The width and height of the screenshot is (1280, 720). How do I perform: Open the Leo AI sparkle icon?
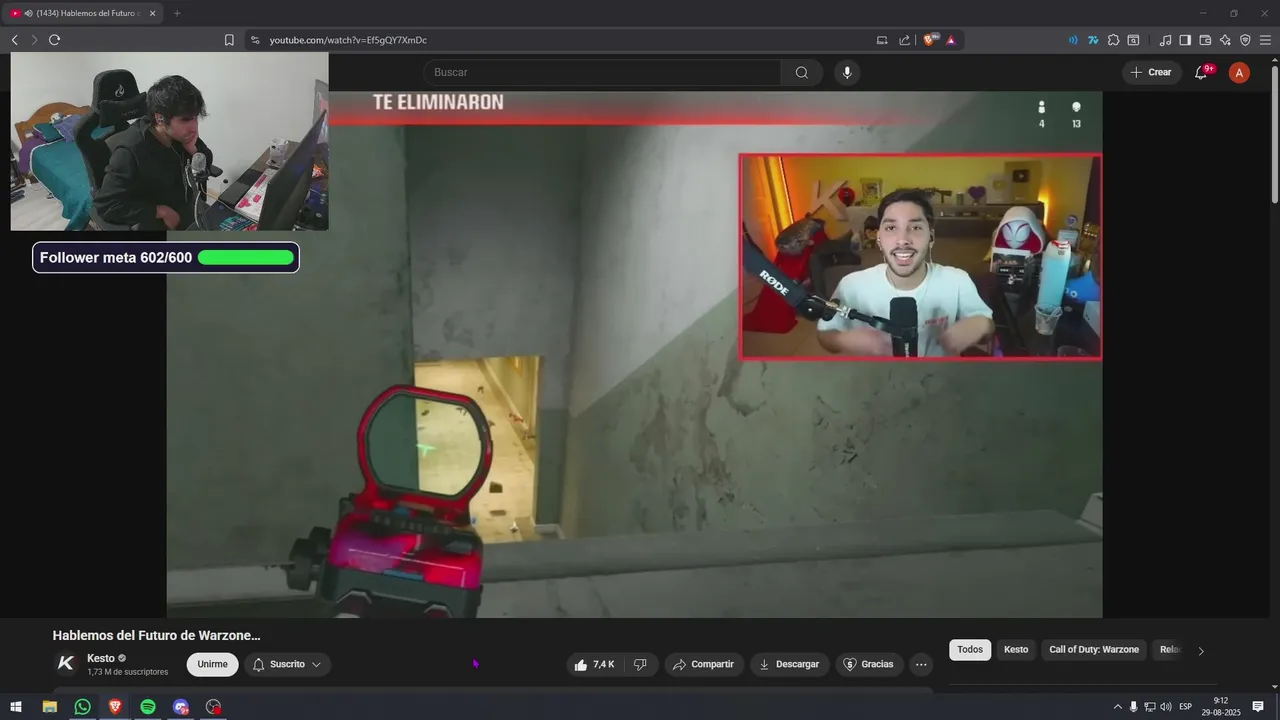pyautogui.click(x=1225, y=40)
